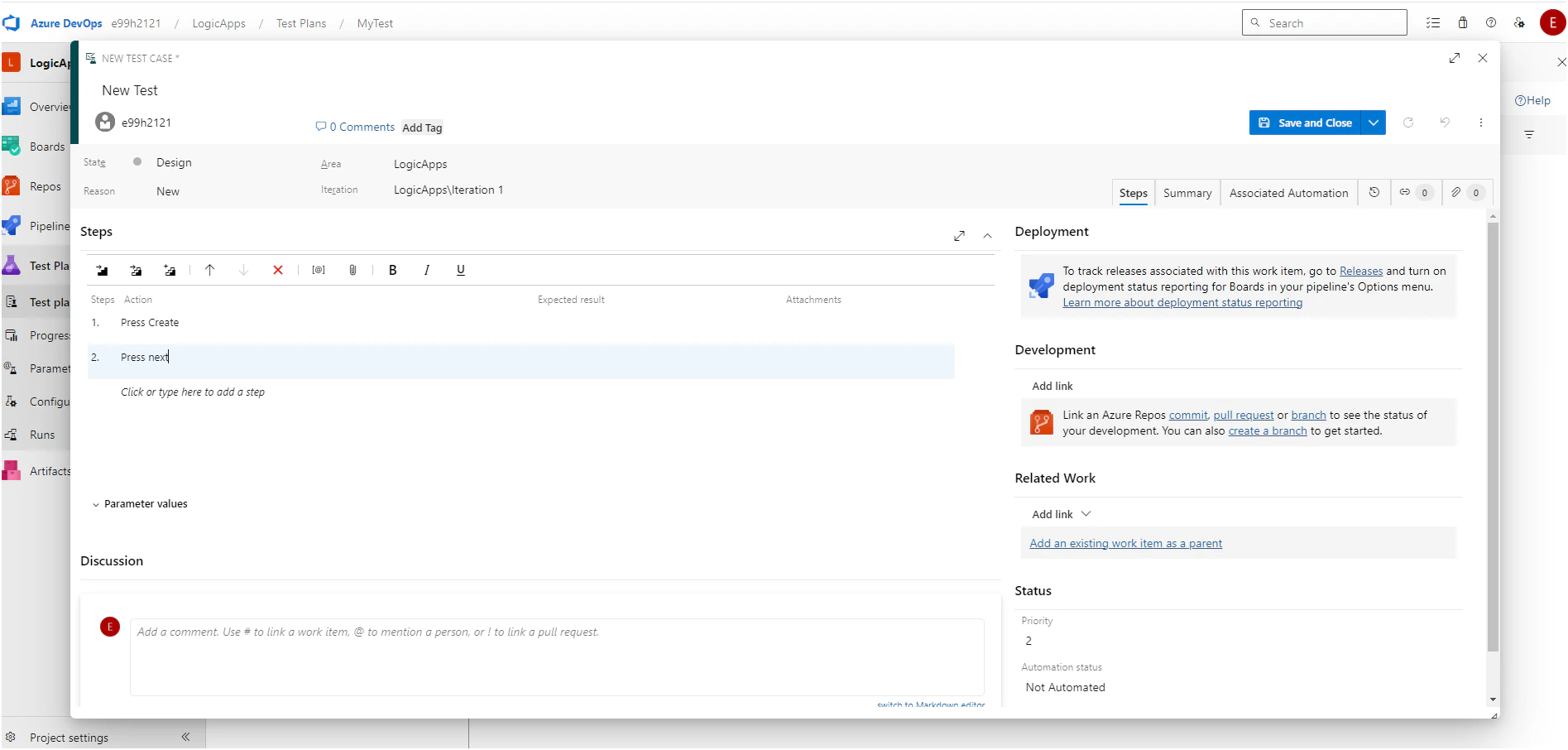Toggle italic formatting in Steps toolbar
1568x750 pixels.
coord(427,271)
